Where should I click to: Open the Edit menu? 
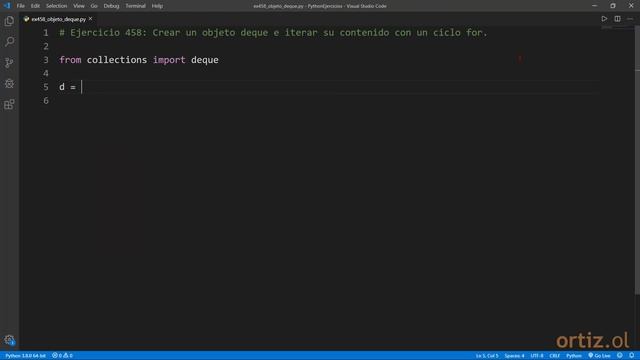(36, 6)
